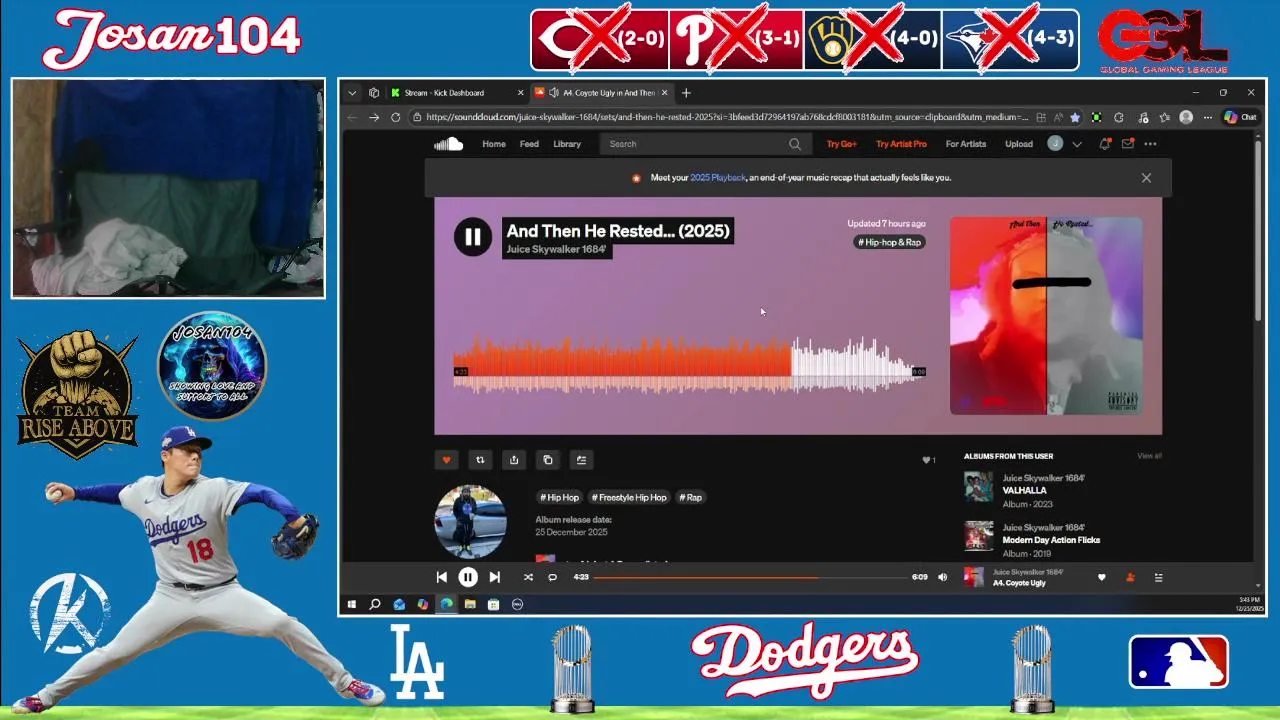1280x720 pixels.
Task: Open the album cover artwork
Action: (x=1046, y=316)
